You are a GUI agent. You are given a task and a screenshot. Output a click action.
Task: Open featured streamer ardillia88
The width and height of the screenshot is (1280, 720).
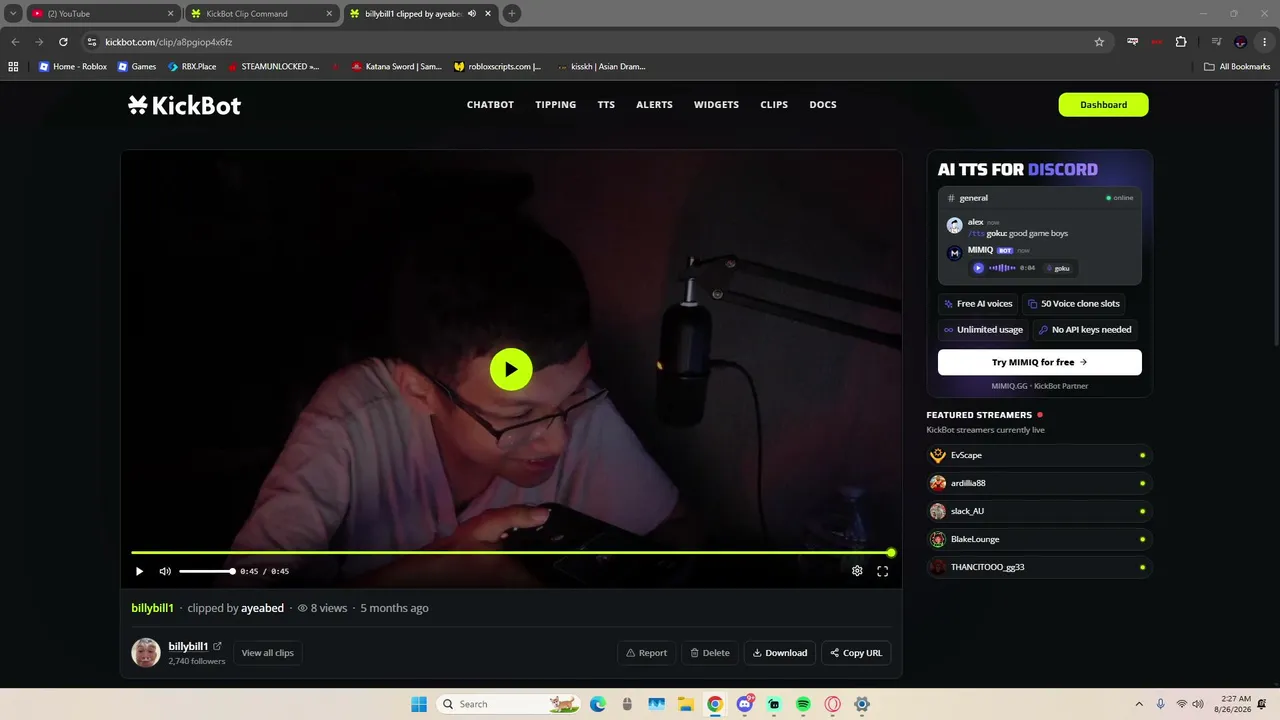click(x=1040, y=483)
